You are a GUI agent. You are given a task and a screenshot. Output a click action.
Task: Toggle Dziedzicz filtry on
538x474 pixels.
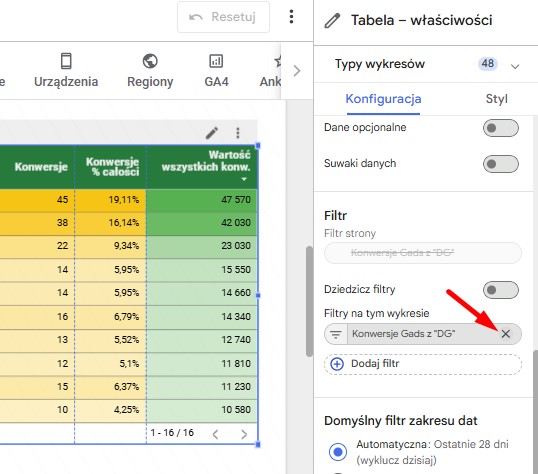click(501, 290)
